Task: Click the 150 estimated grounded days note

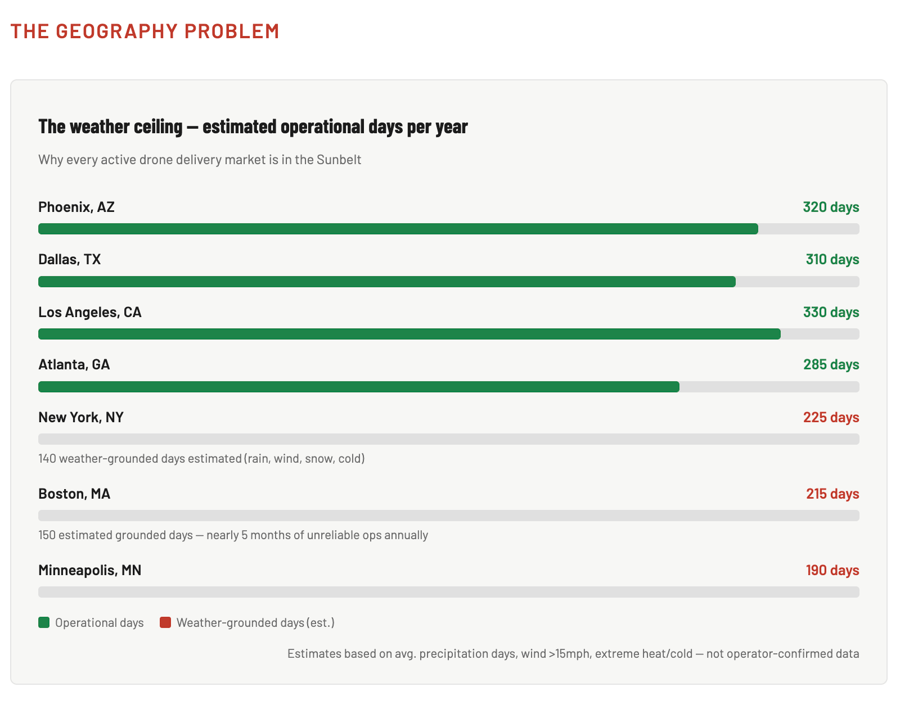Action: (233, 535)
